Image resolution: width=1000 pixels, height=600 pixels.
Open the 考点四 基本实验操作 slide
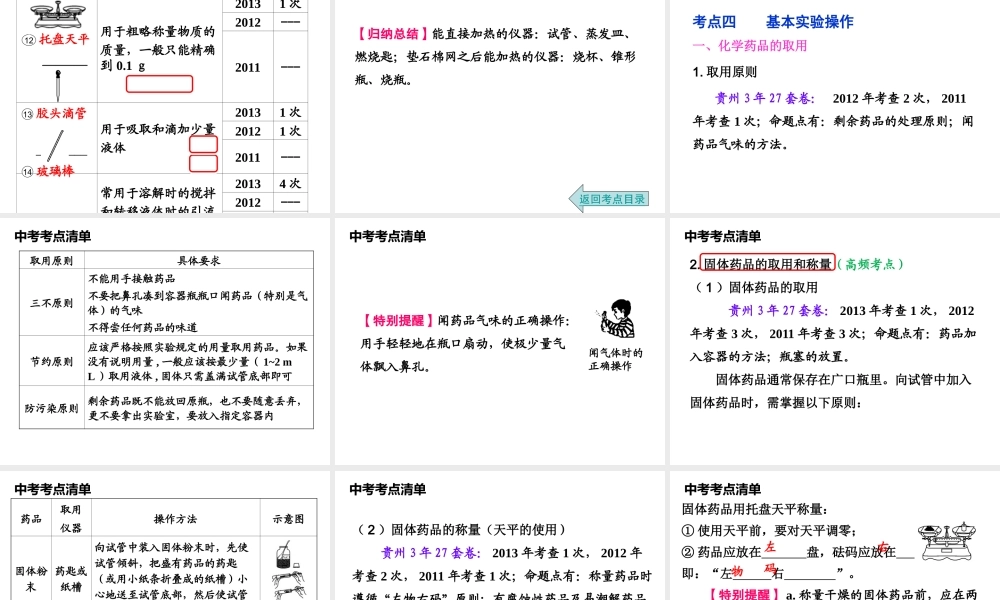point(835,106)
